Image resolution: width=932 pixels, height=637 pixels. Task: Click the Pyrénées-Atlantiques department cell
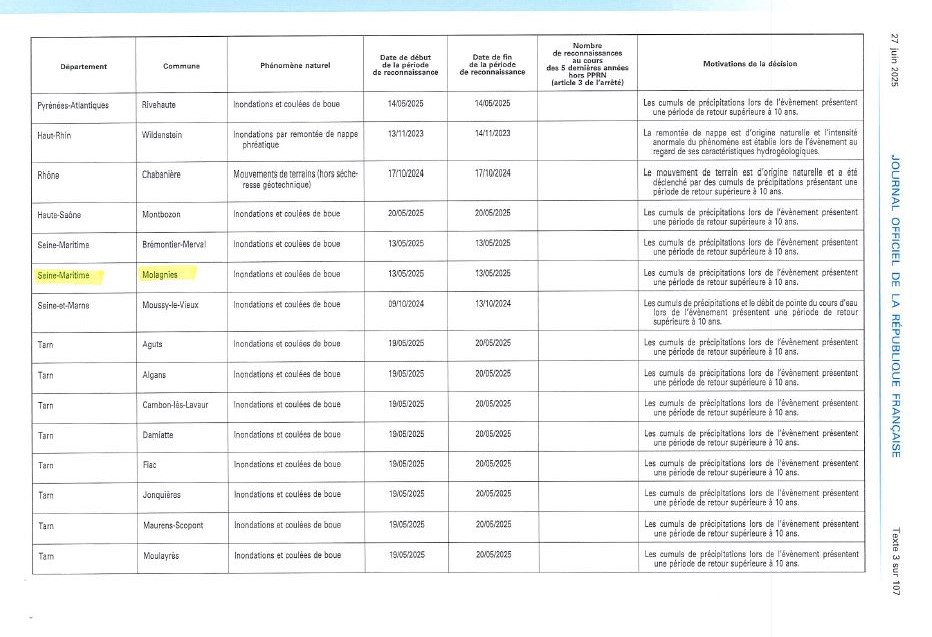(x=73, y=104)
